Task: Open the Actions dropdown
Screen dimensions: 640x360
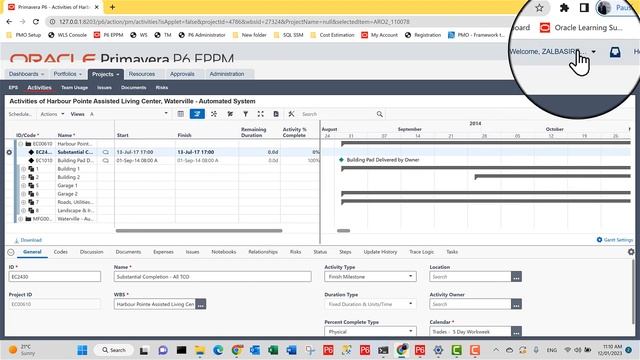Action: point(52,114)
